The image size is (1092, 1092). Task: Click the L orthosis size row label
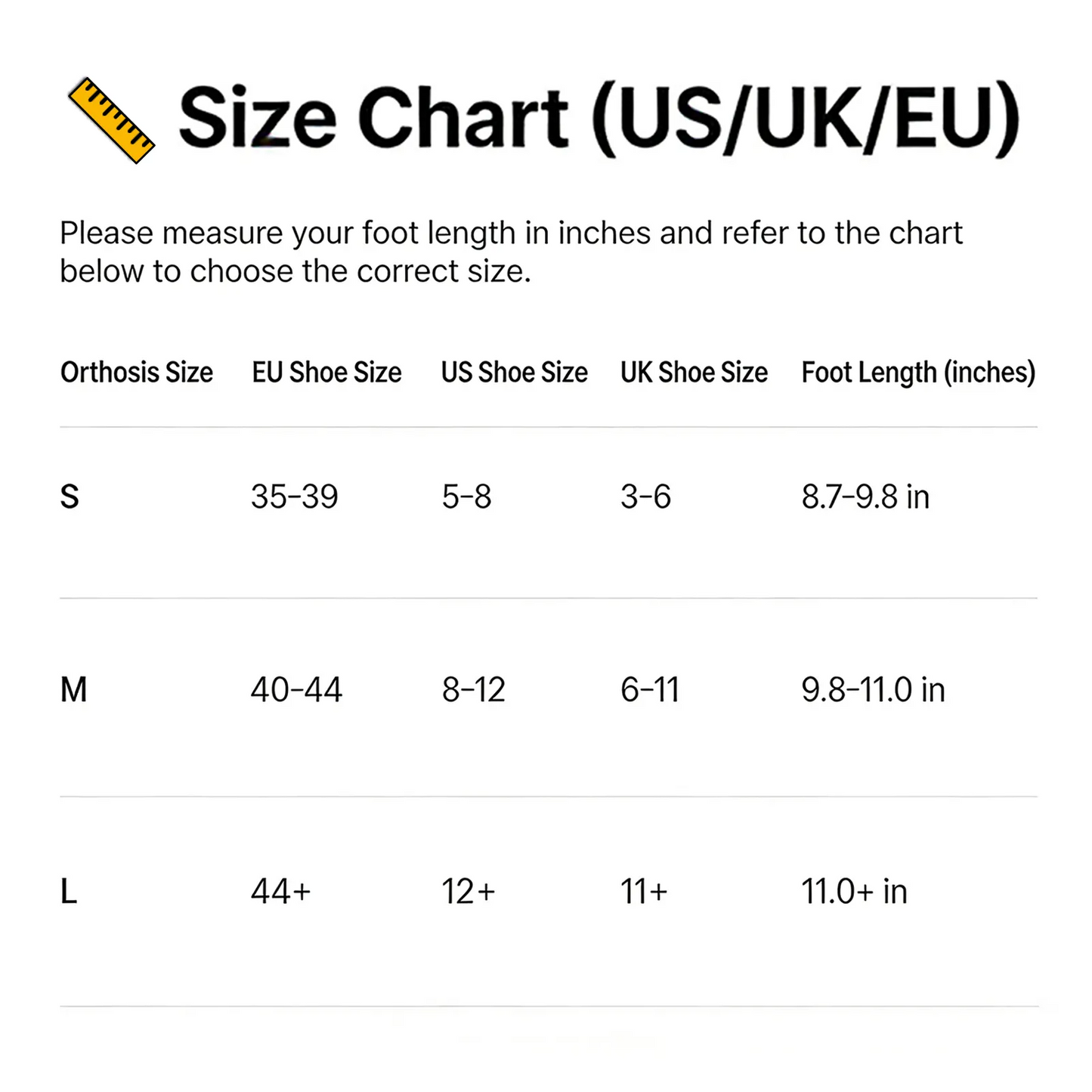69,892
